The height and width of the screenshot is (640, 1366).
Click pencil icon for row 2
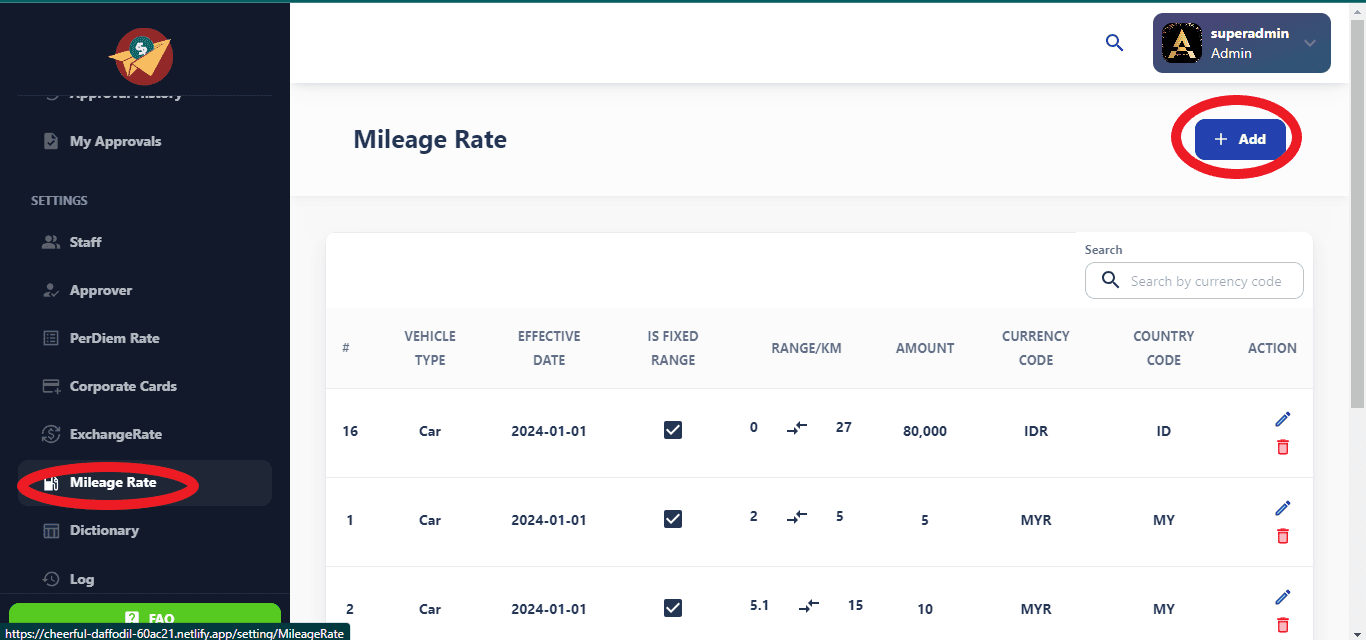coord(1283,597)
